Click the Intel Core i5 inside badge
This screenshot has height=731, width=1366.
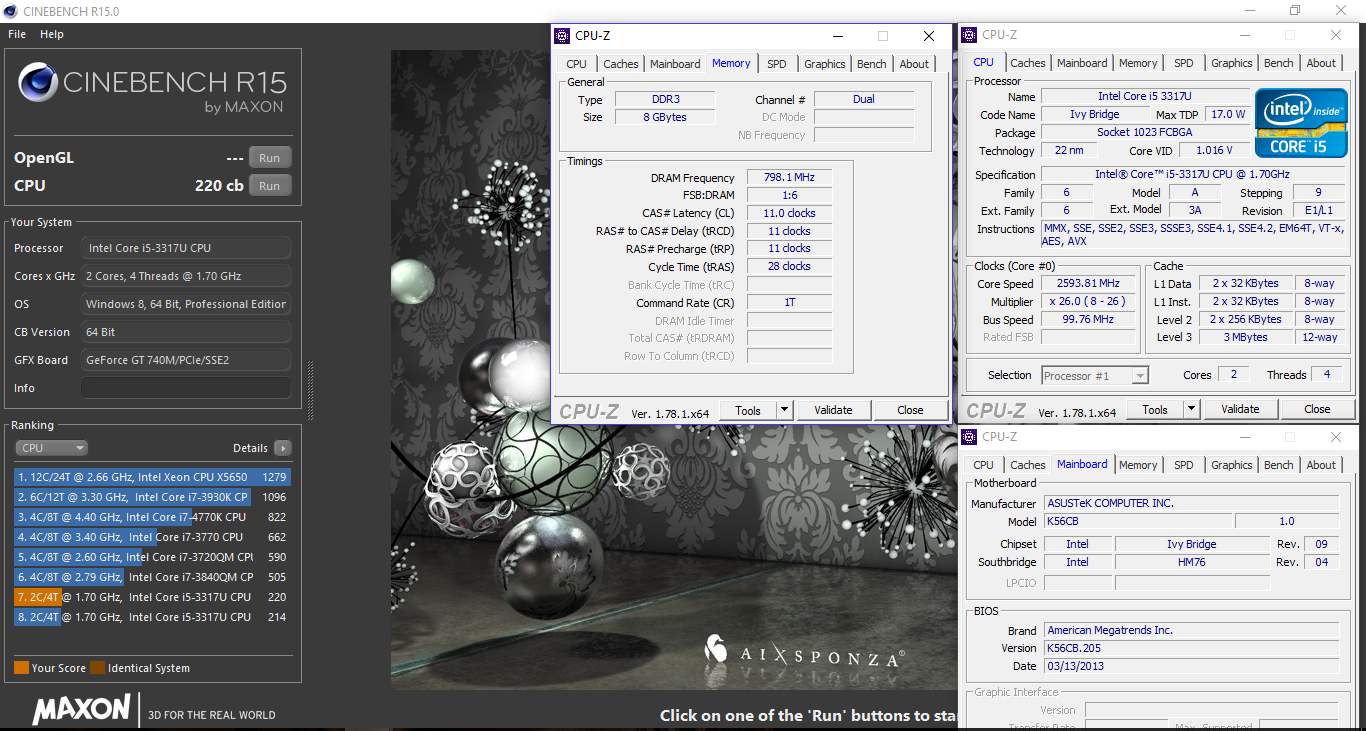click(1301, 123)
